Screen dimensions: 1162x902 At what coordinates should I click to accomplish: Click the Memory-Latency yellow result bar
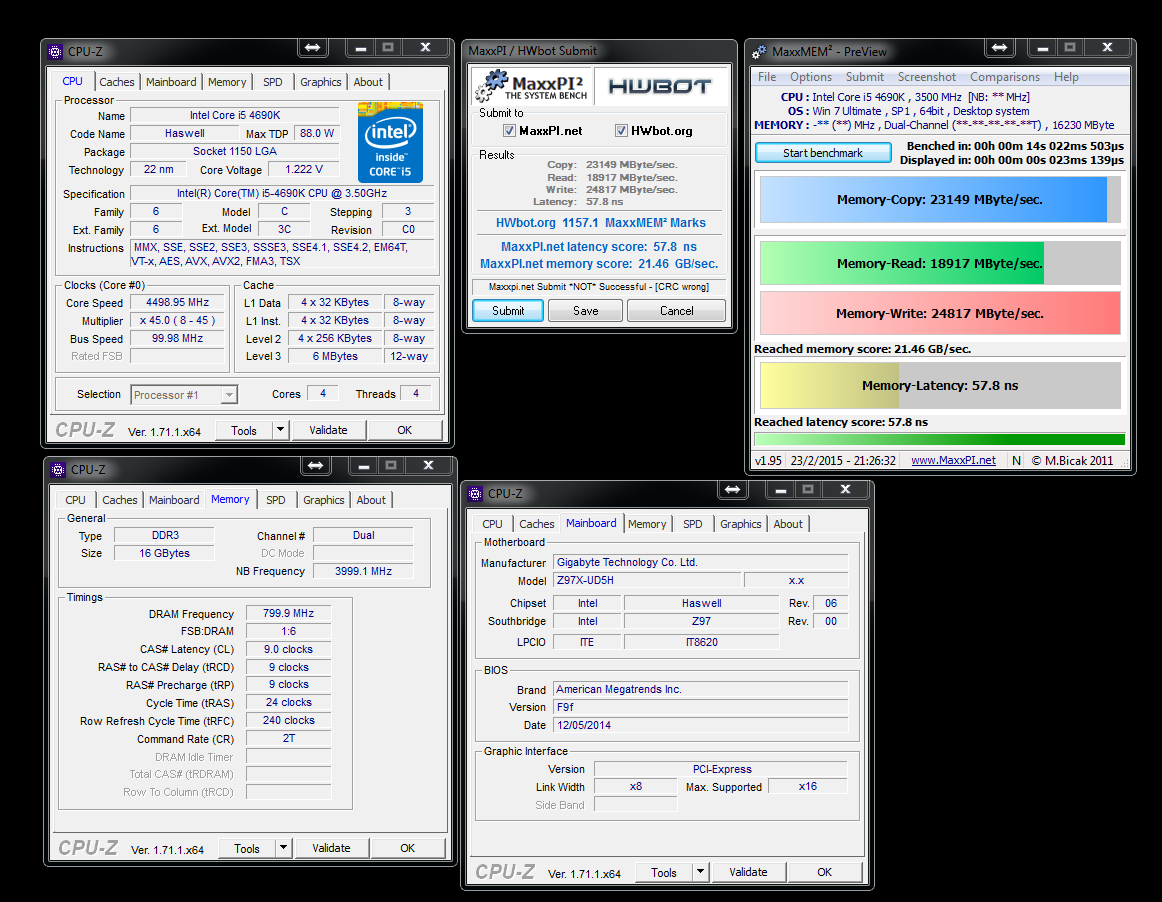pyautogui.click(x=940, y=385)
